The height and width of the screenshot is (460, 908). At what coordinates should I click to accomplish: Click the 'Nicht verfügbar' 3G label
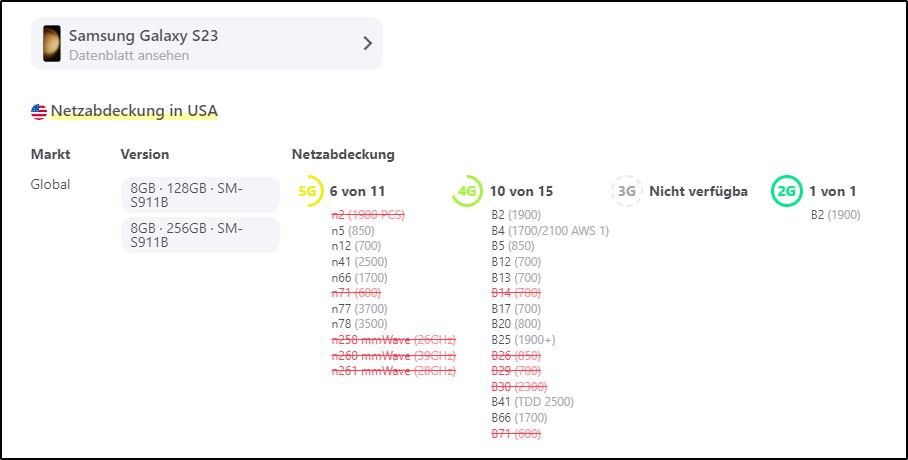pyautogui.click(x=698, y=191)
